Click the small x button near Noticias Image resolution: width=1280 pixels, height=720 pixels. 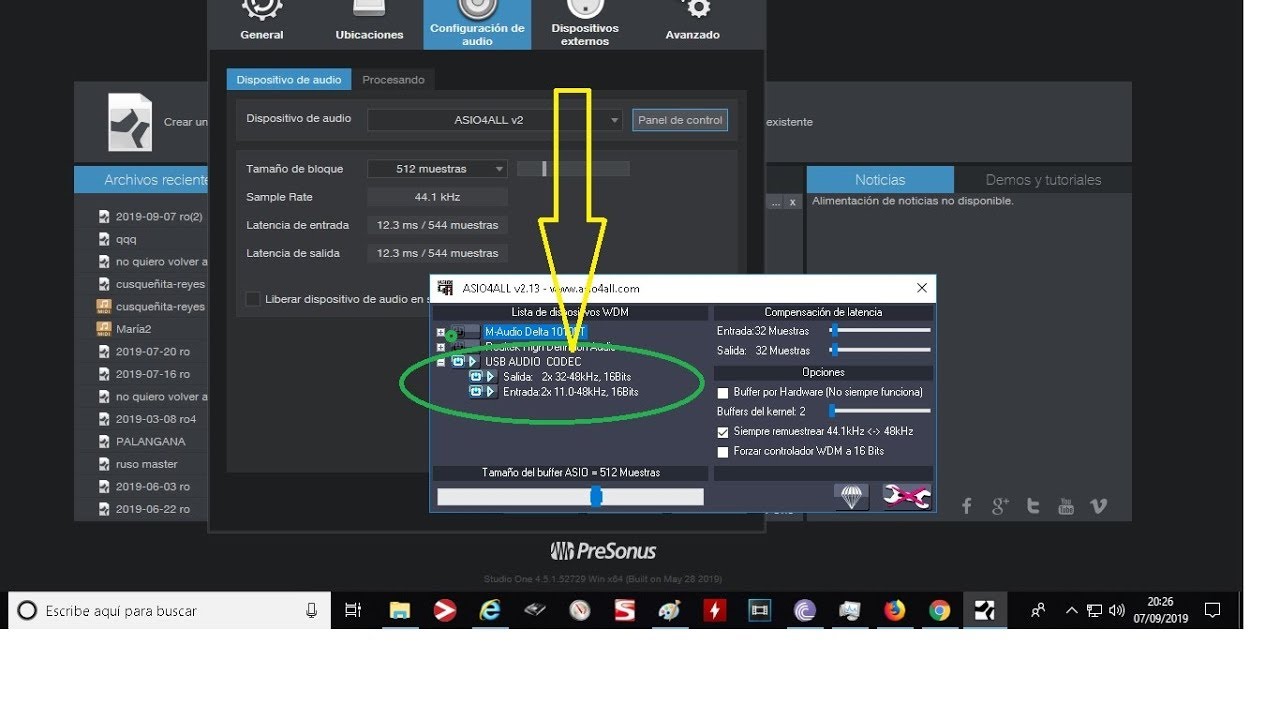click(792, 202)
